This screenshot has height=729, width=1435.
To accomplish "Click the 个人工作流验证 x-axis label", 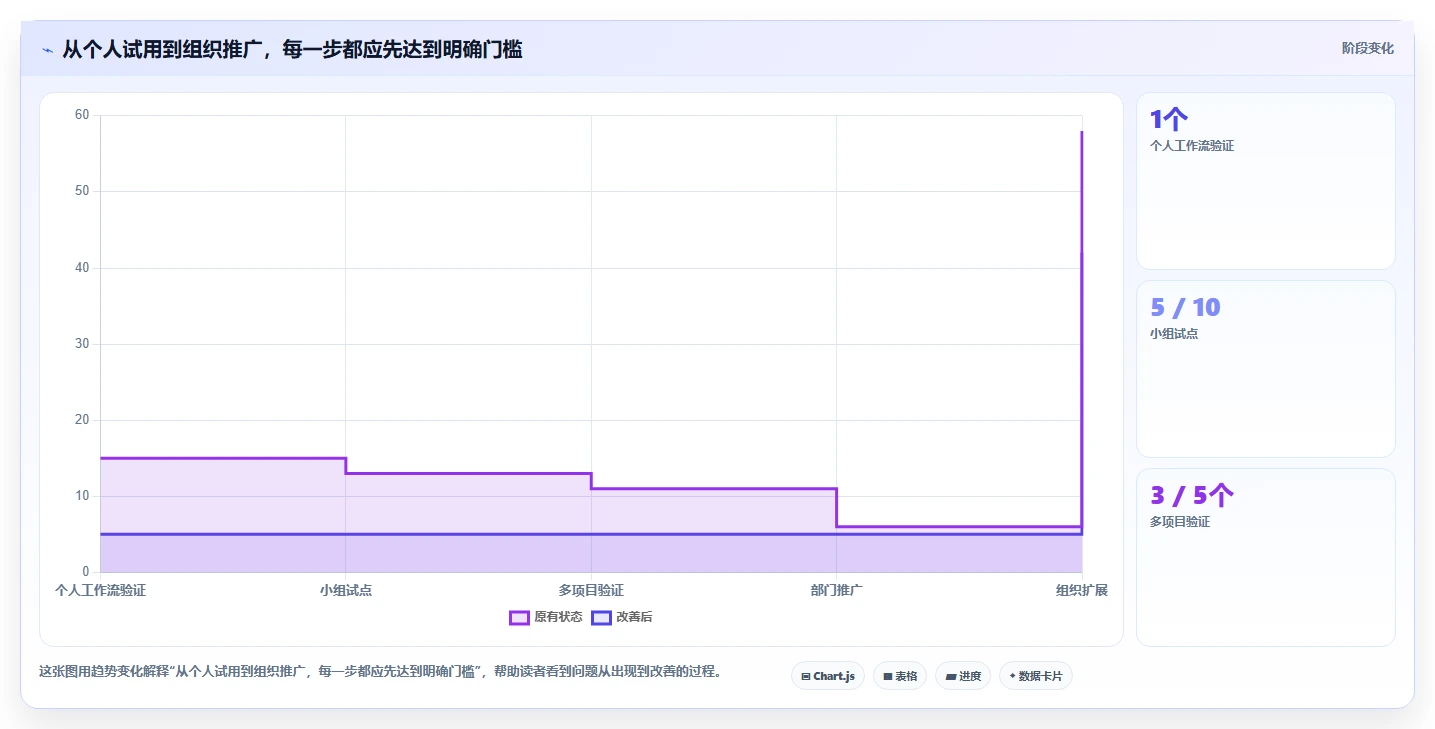I will coord(100,590).
